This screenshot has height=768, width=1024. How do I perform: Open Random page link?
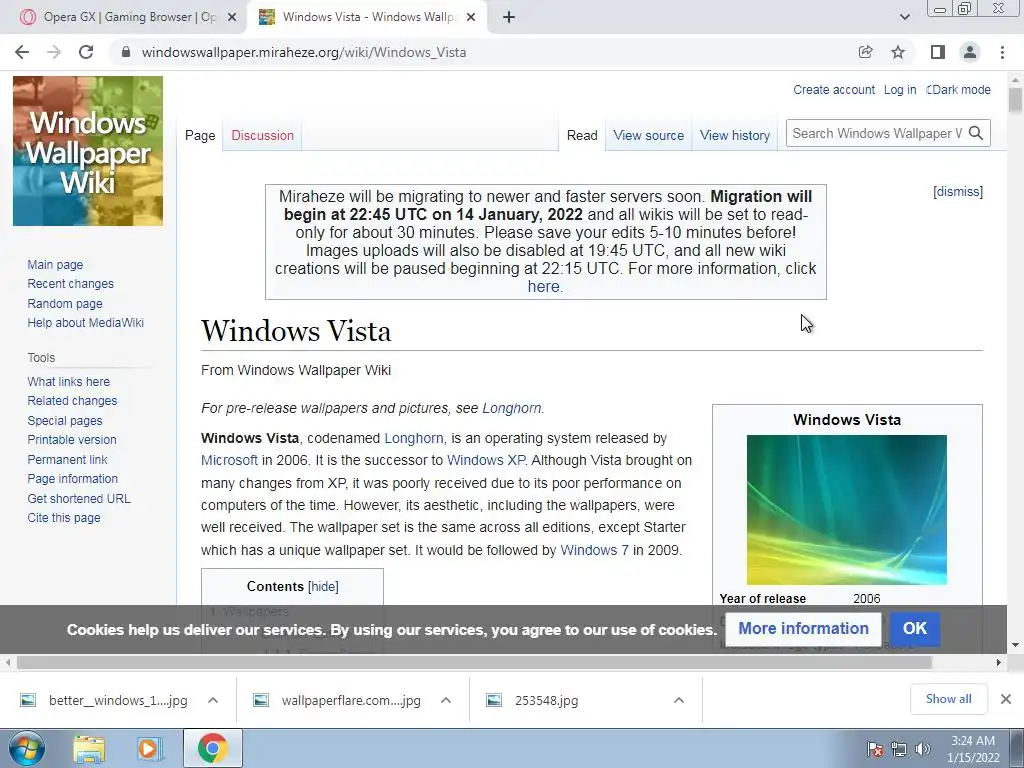pos(65,304)
